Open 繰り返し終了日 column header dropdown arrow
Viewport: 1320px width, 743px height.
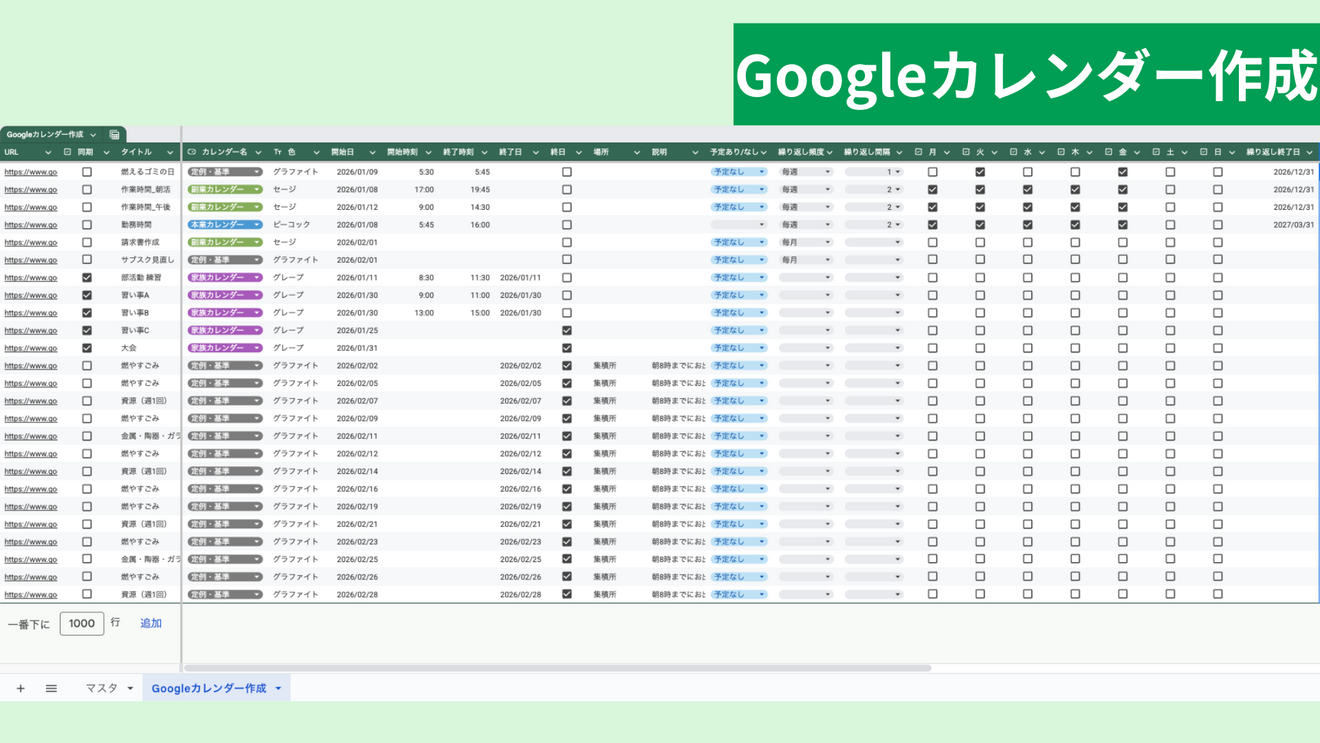click(x=1310, y=153)
